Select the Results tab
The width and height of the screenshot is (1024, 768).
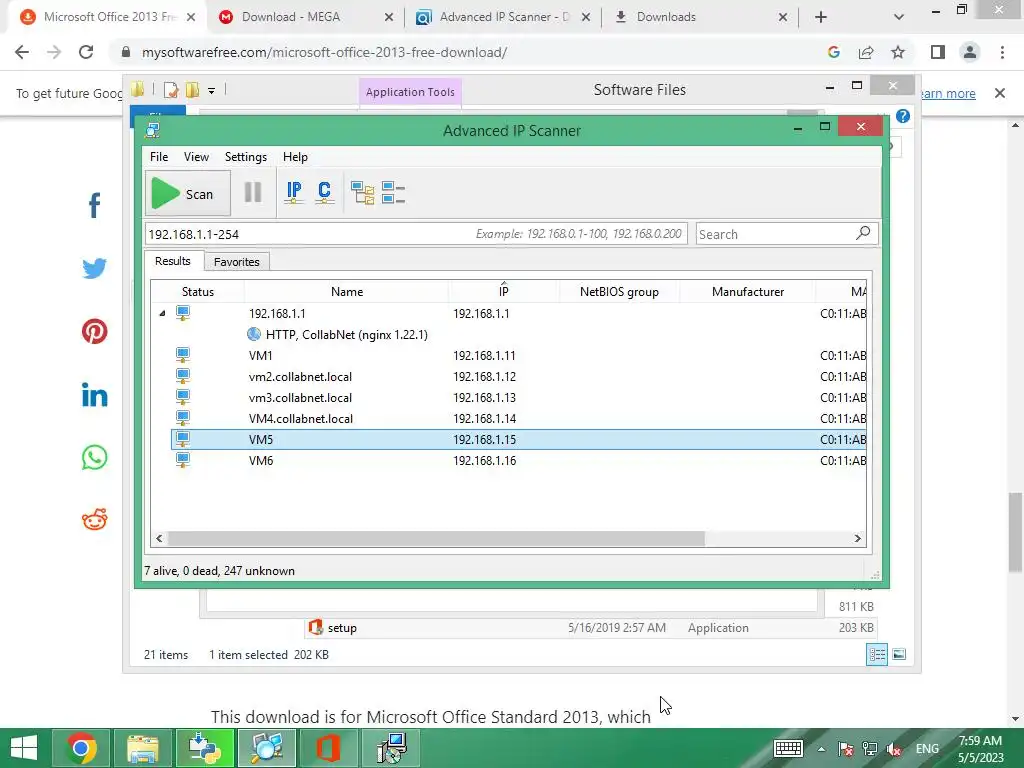[x=173, y=261]
